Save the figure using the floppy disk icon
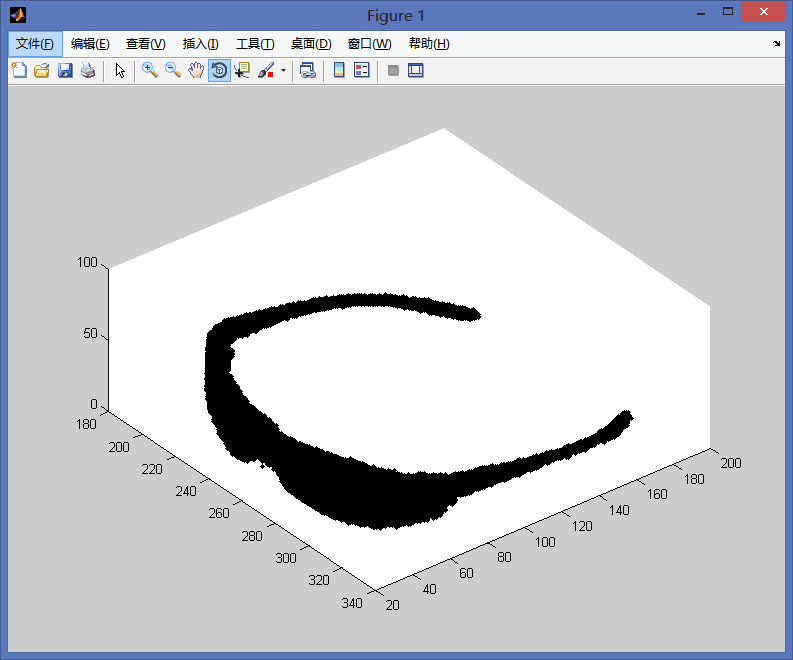793x660 pixels. click(x=65, y=70)
